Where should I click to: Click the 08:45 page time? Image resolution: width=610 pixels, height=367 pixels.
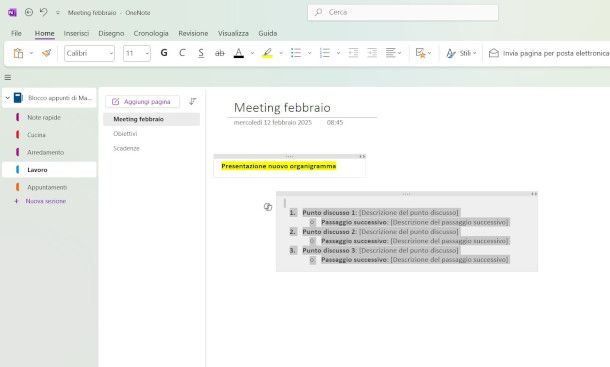335,122
